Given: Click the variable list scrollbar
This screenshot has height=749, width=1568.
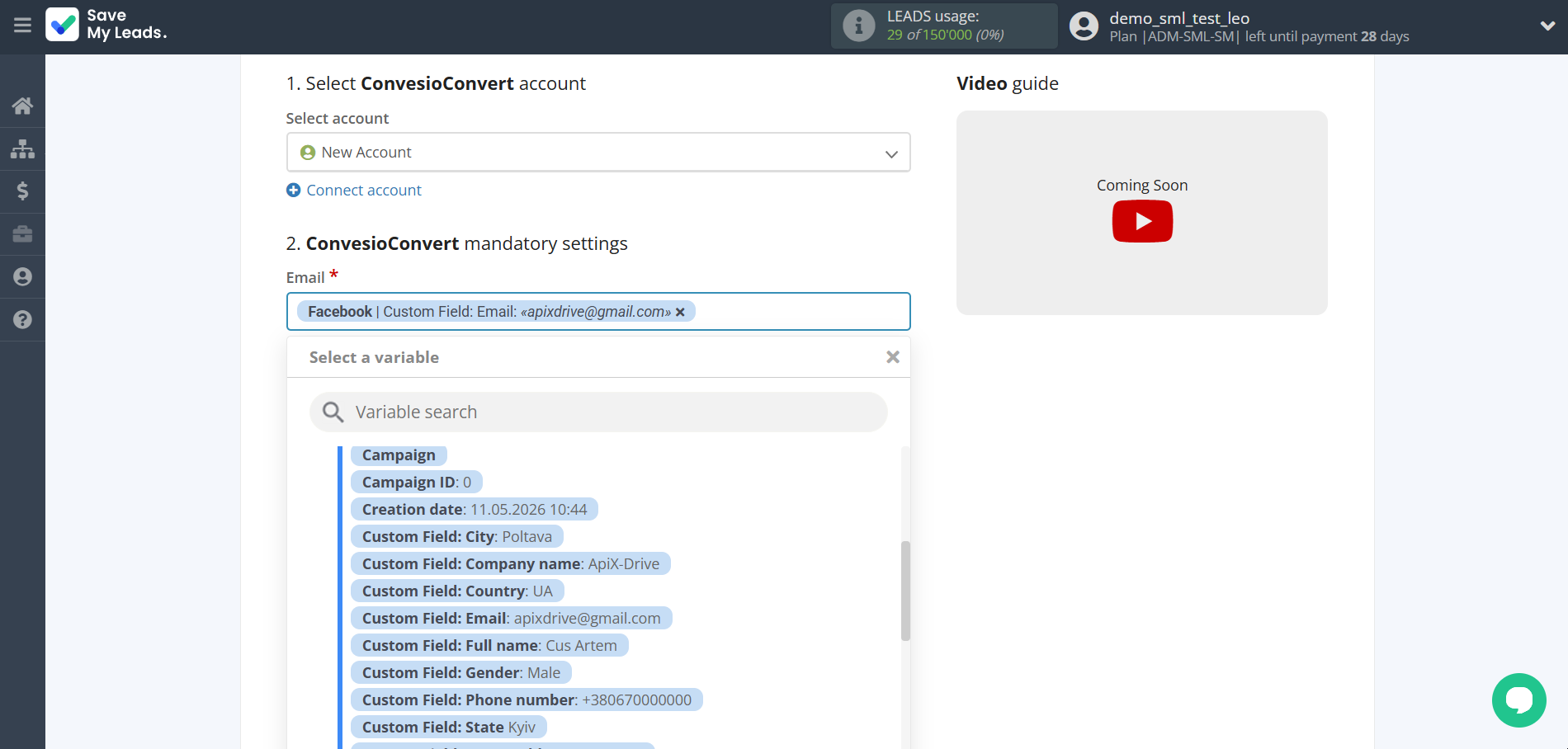Looking at the screenshot, I should click(905, 591).
